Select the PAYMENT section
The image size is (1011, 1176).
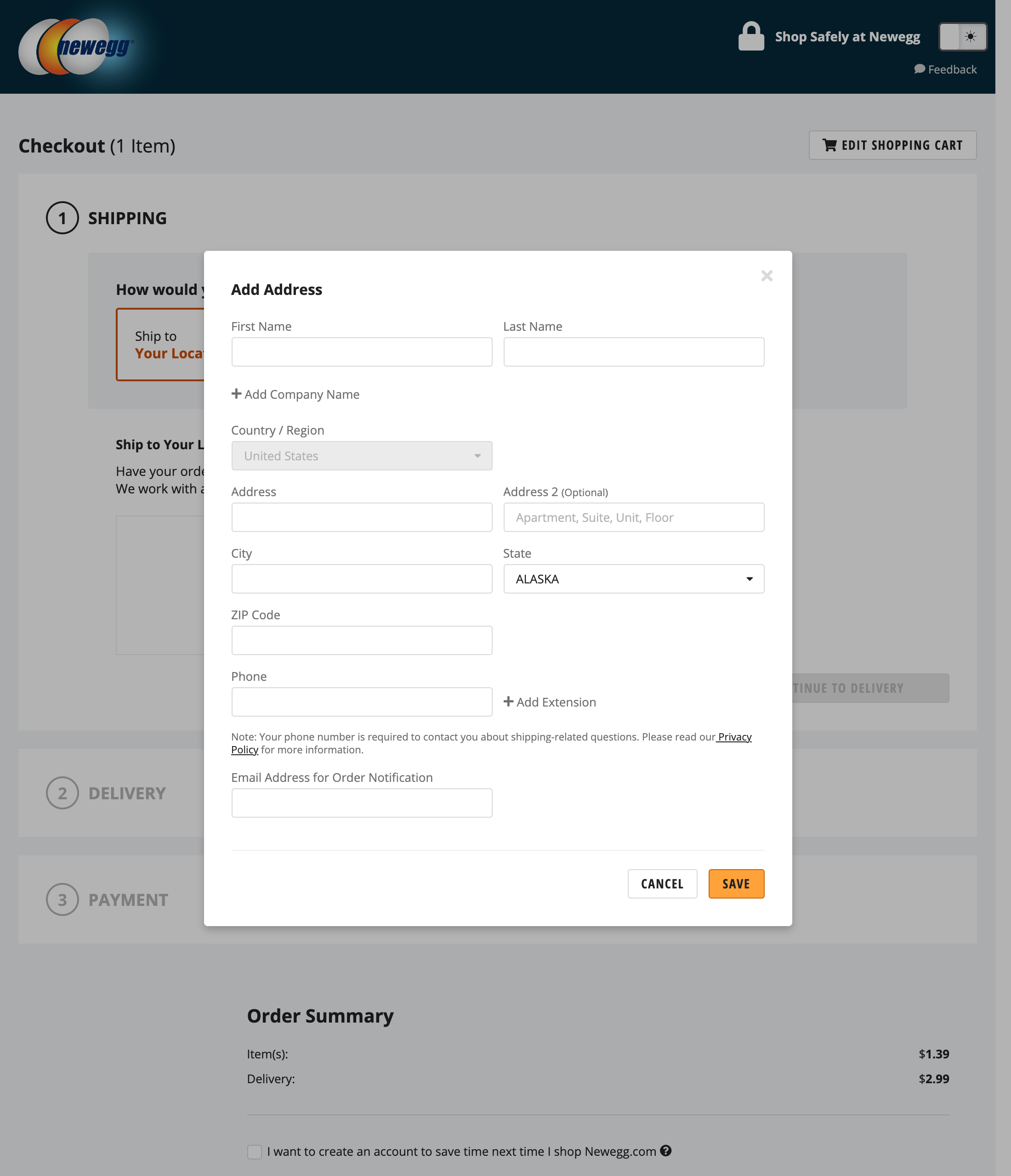click(x=128, y=899)
